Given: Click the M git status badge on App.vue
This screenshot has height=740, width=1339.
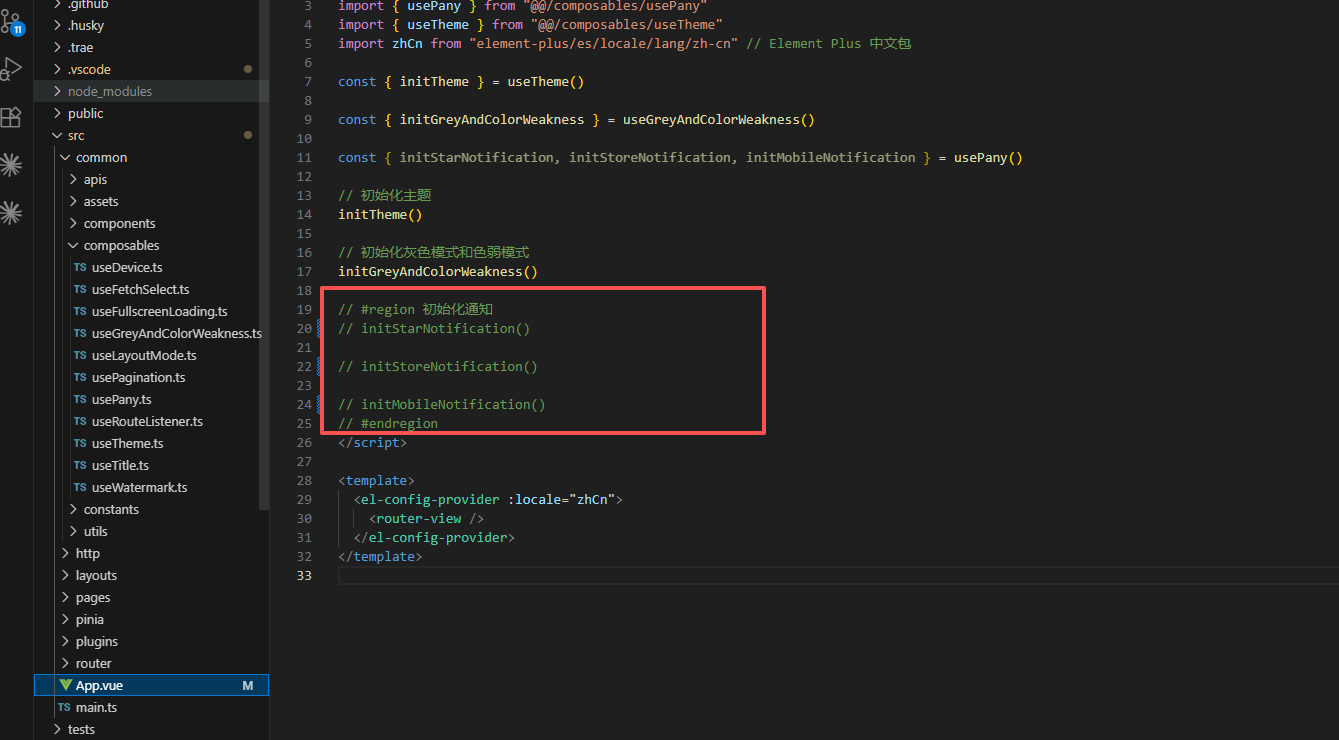Looking at the screenshot, I should point(248,685).
